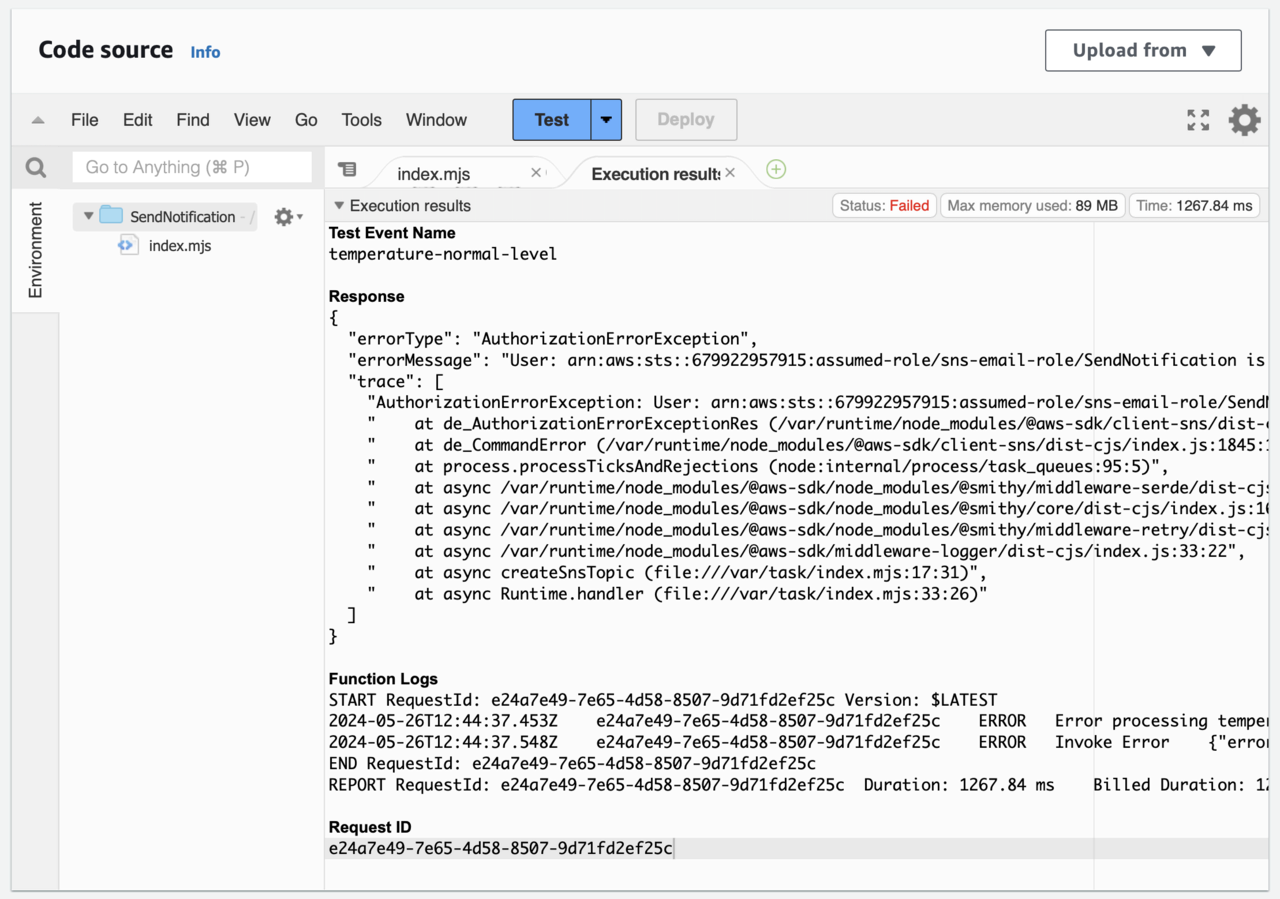1280x899 pixels.
Task: Toggle the Environment side panel tab
Action: 36,250
